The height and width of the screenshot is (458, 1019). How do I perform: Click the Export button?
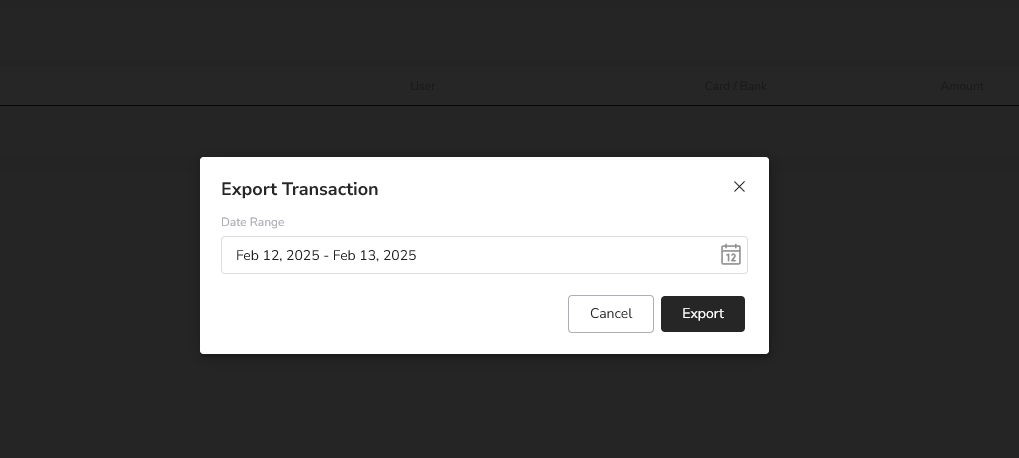pos(703,314)
